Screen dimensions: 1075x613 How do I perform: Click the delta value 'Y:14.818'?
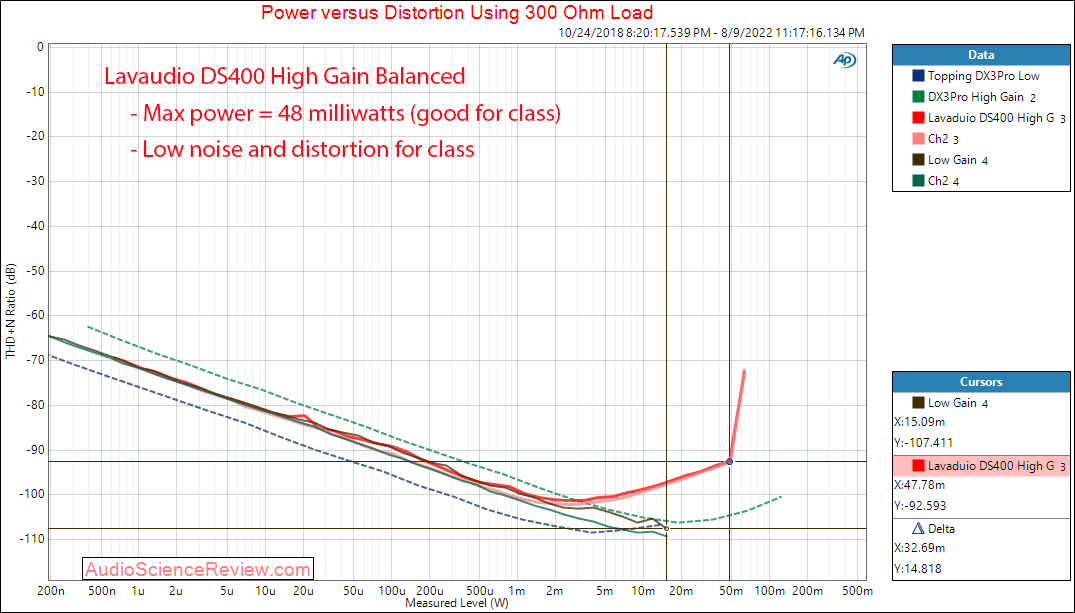[x=918, y=568]
